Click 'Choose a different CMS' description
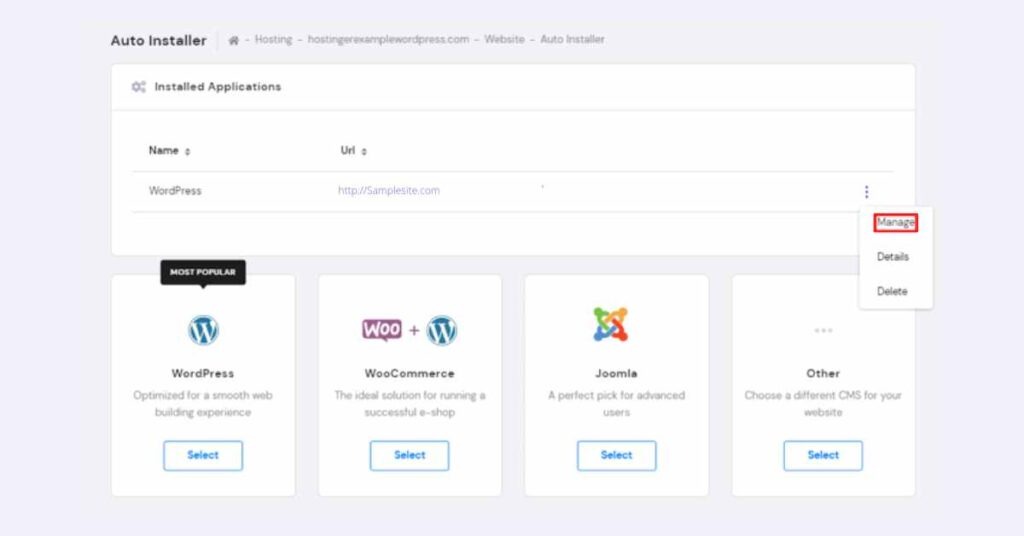This screenshot has width=1024, height=536. tap(823, 403)
